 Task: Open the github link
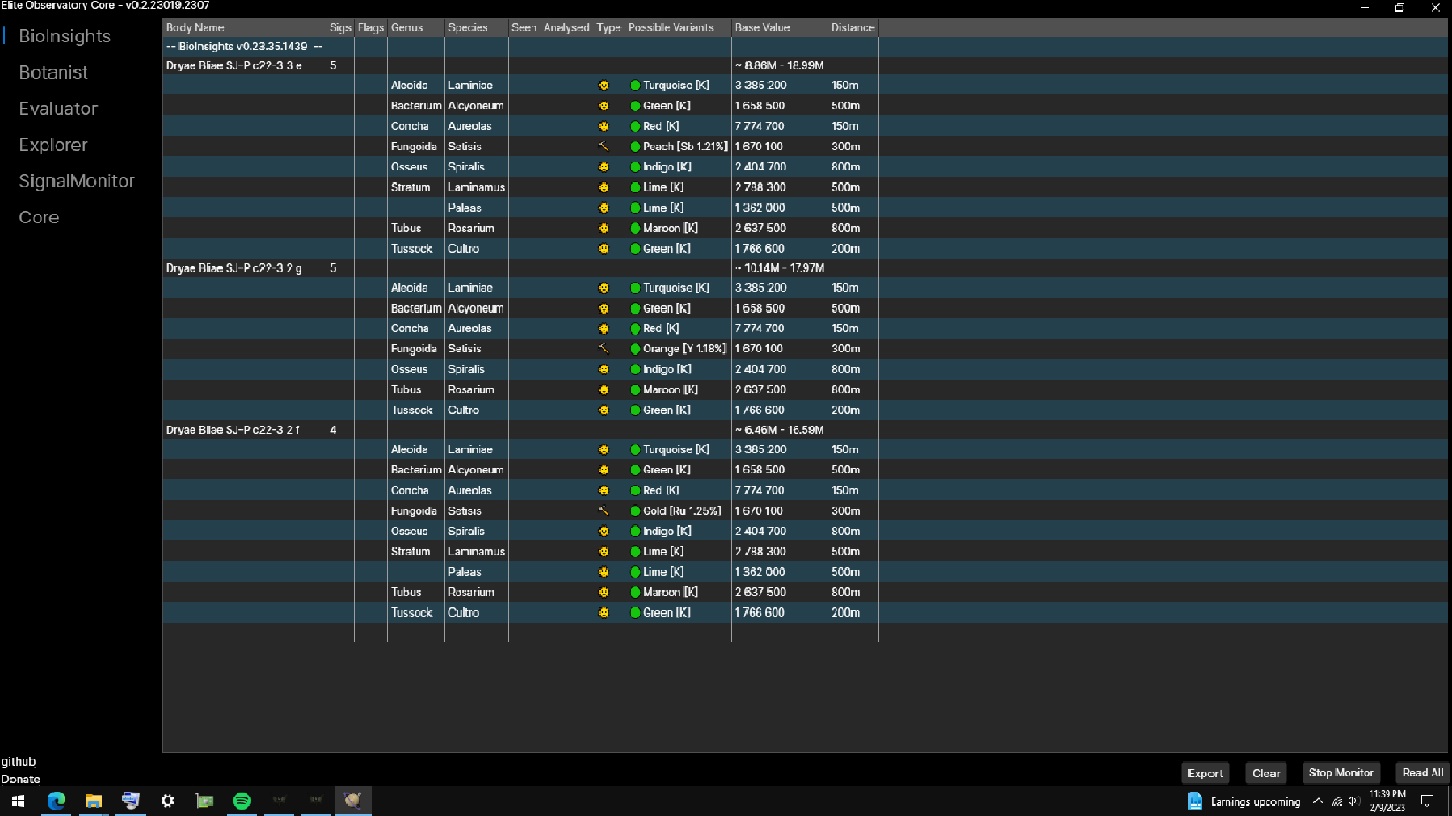click(18, 762)
